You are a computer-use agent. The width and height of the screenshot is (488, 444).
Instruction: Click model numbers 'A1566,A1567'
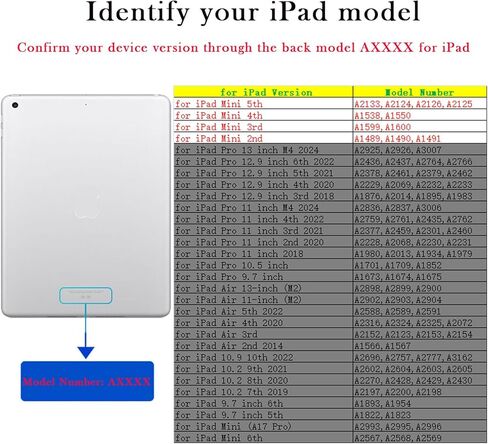[382, 346]
